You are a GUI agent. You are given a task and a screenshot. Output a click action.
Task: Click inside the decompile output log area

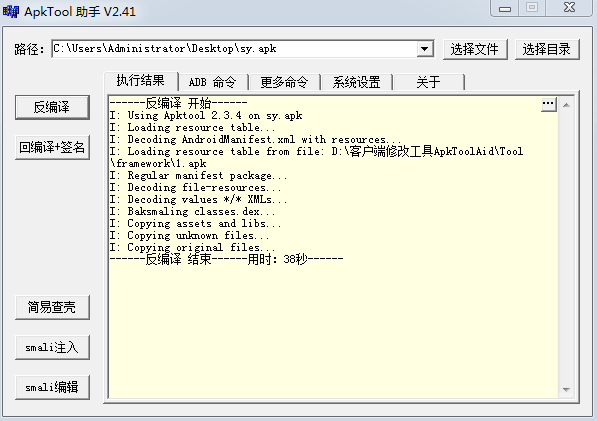click(x=333, y=247)
